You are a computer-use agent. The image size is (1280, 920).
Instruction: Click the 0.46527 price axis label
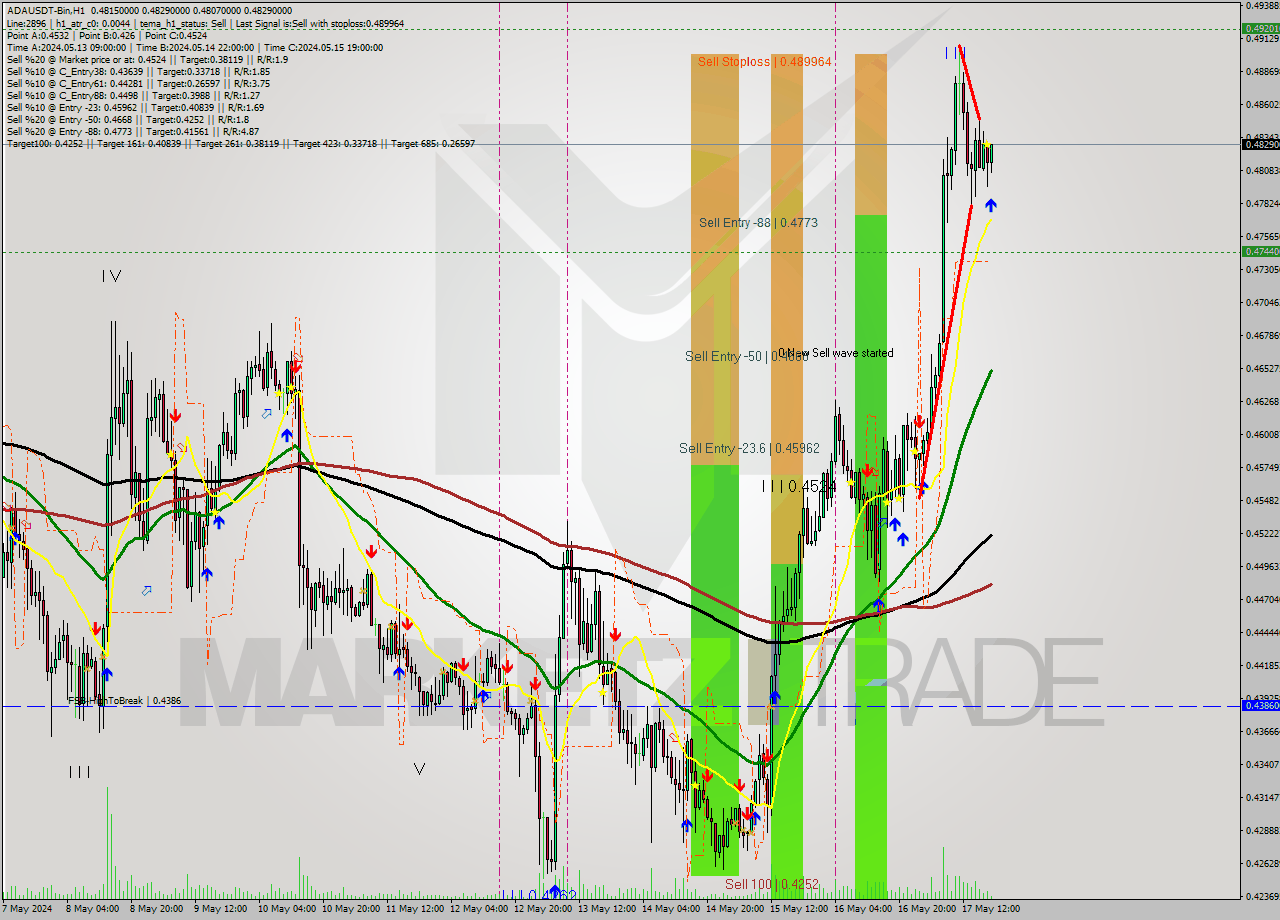pos(1261,368)
